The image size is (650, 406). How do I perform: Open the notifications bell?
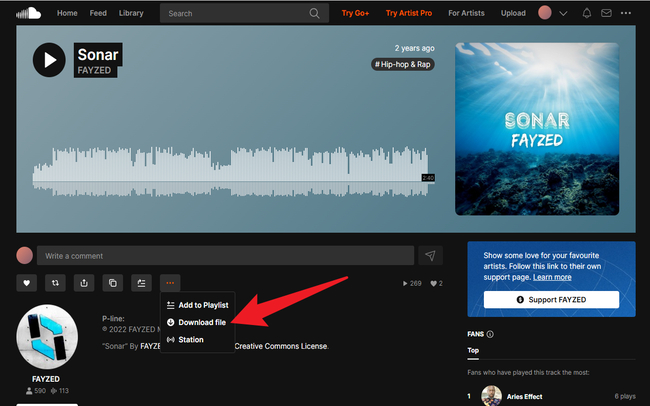[587, 13]
